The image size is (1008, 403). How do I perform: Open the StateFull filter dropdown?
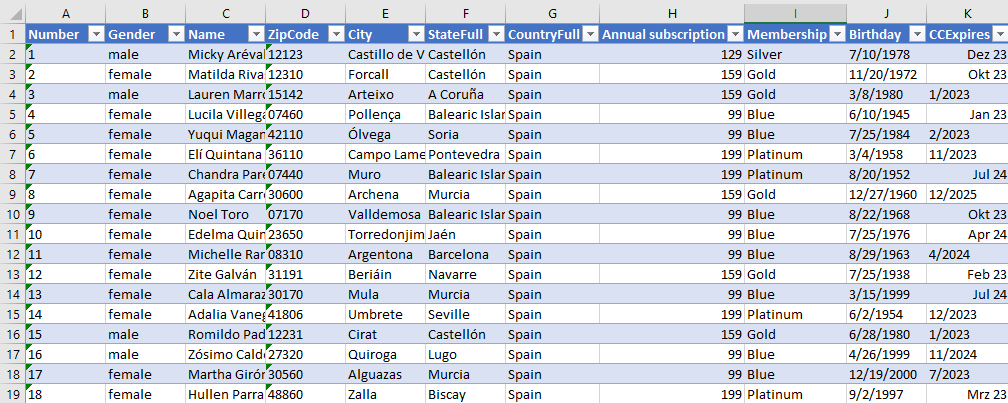pyautogui.click(x=495, y=34)
